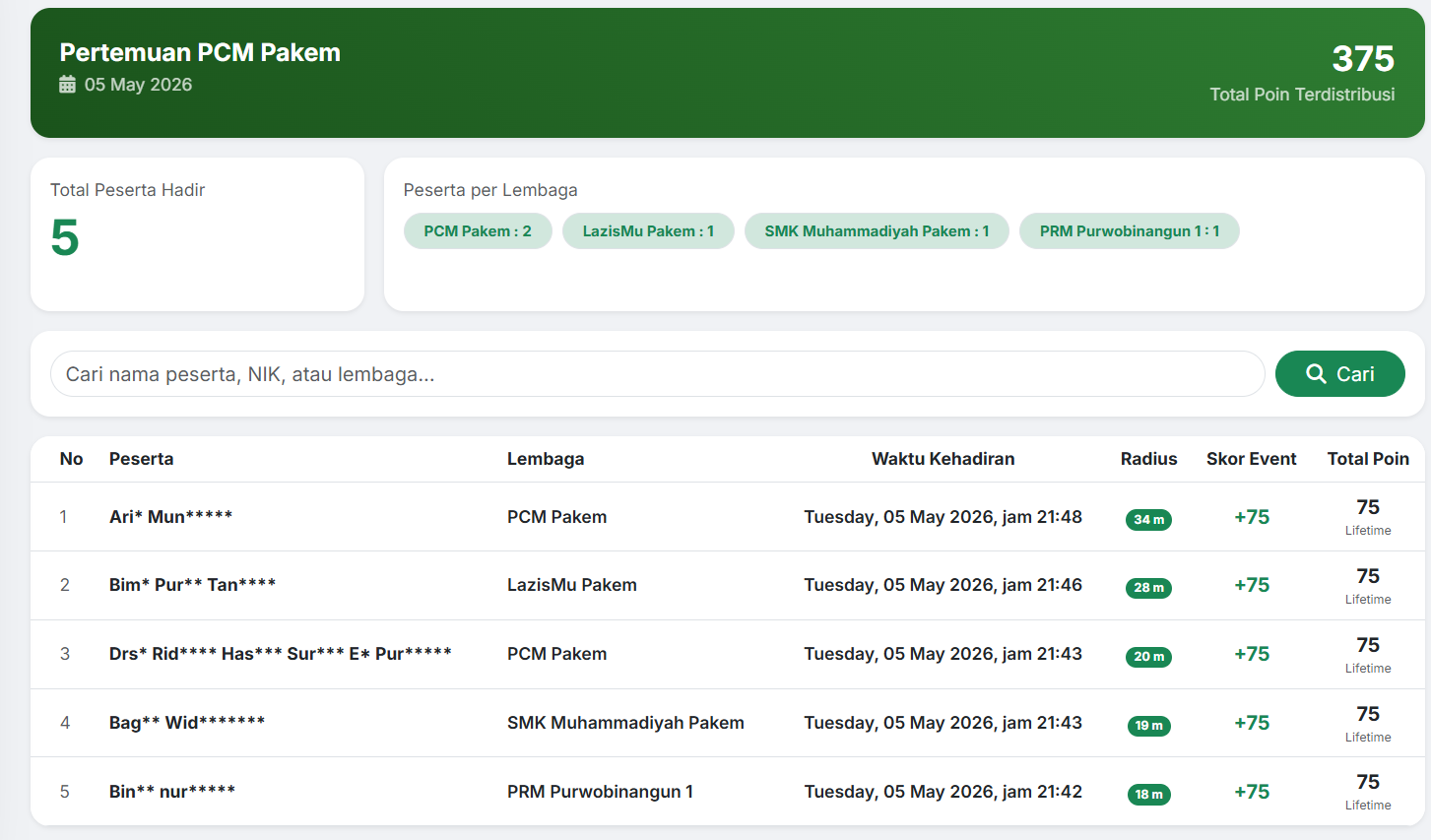Focus the participant search input field
The image size is (1431, 840).
[657, 374]
